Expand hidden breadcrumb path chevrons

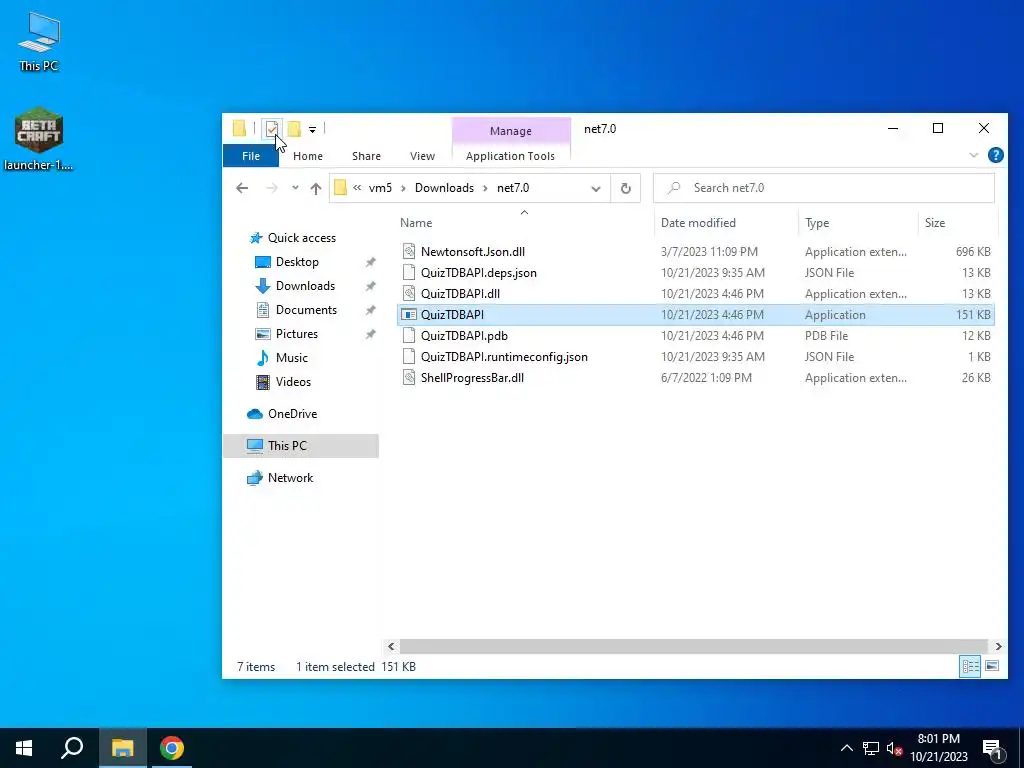point(357,188)
